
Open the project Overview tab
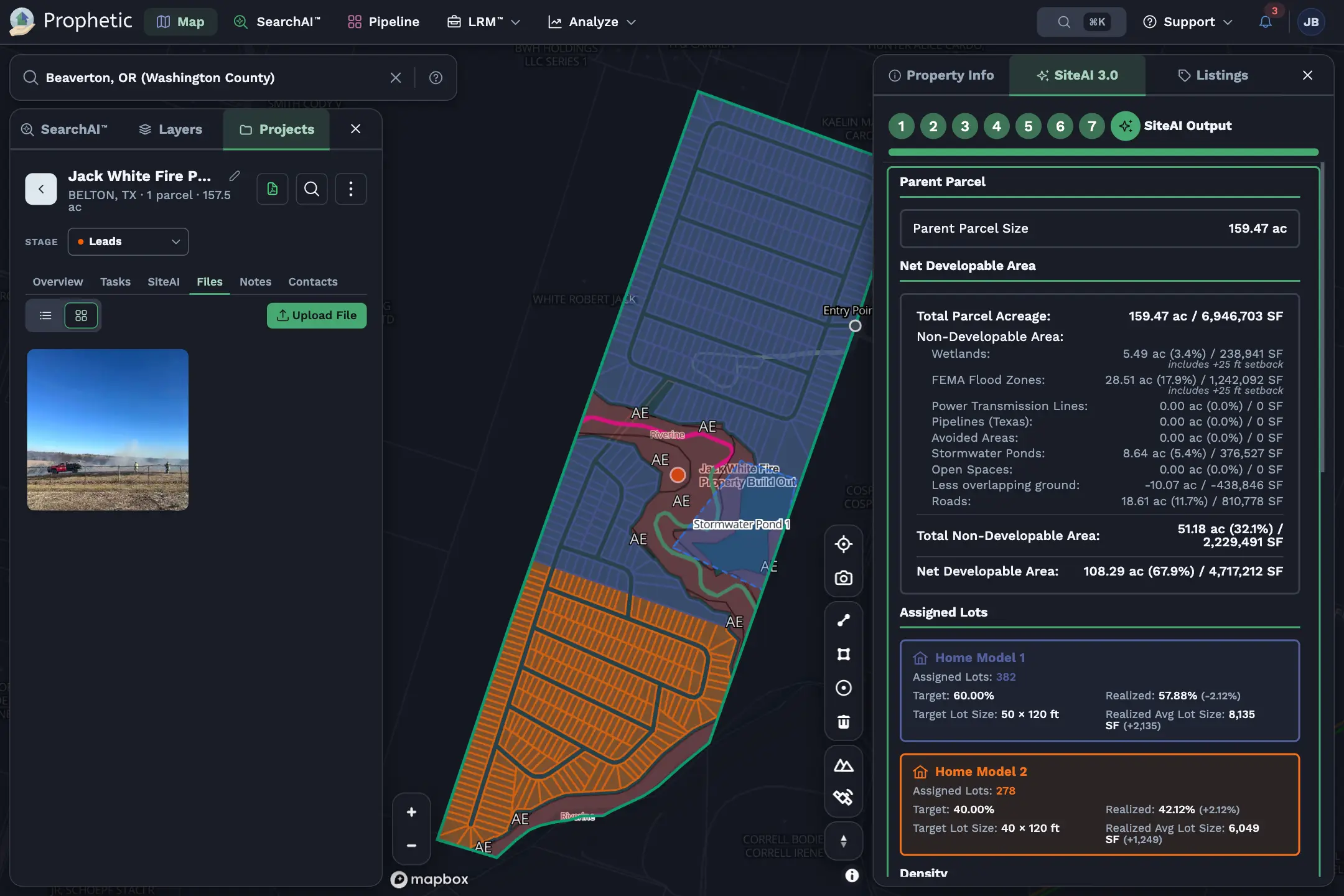tap(58, 282)
